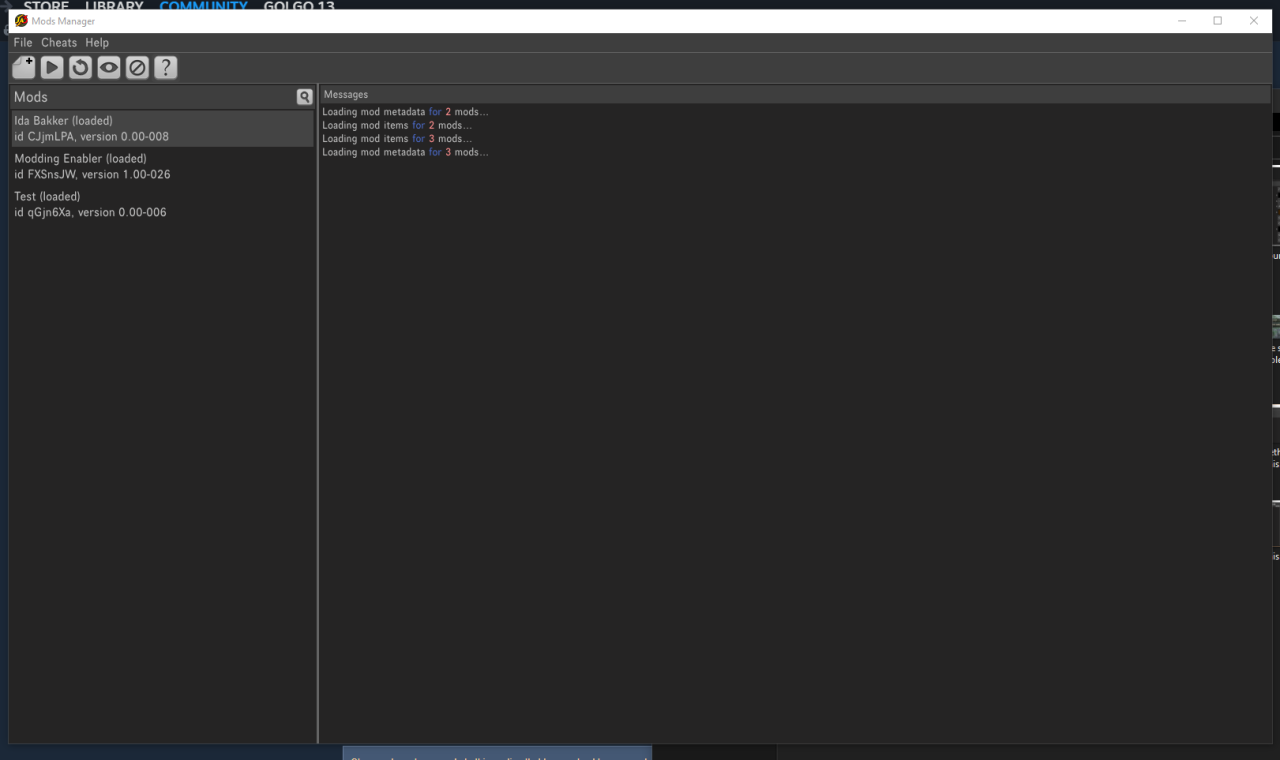
Task: Click the Mods panel title label
Action: (x=31, y=97)
